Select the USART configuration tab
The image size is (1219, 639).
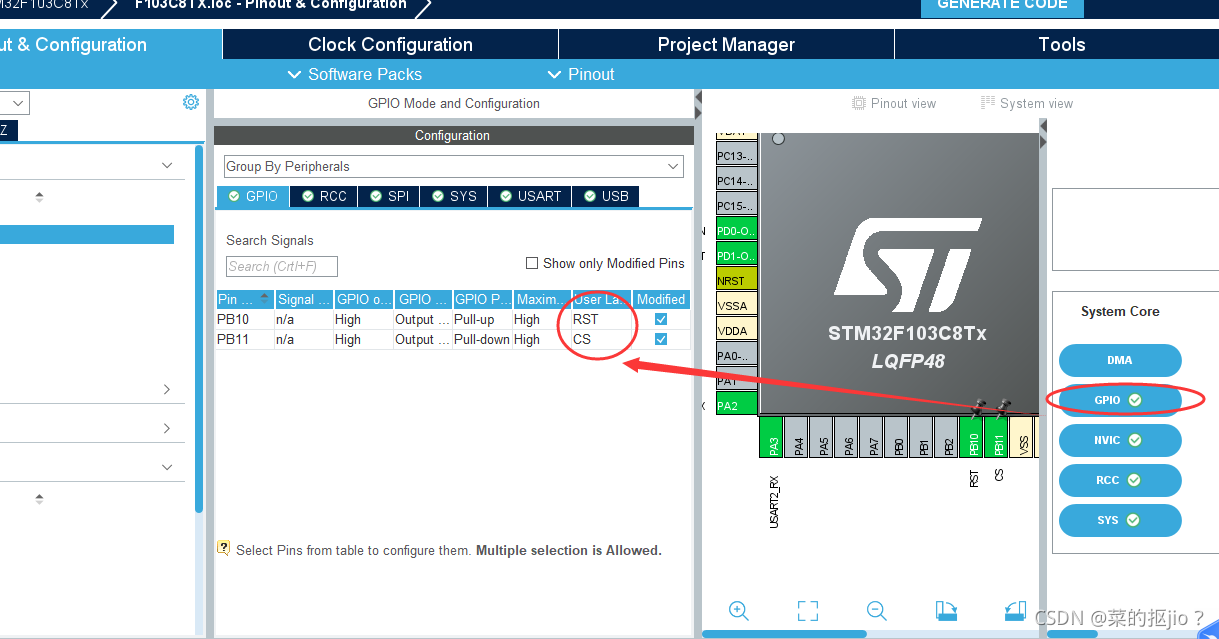pos(530,196)
